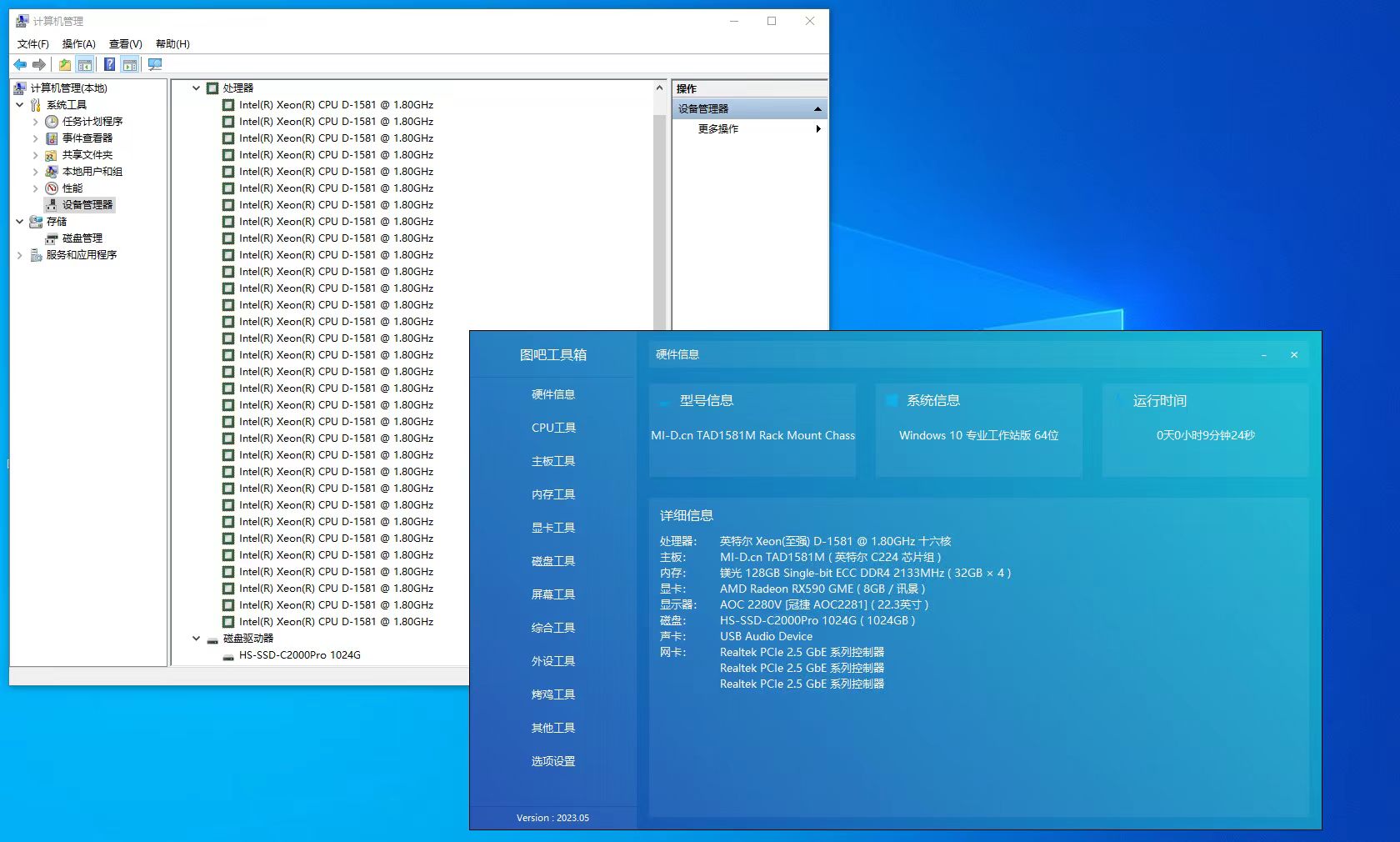Switch to 主板工具 in 图吧工具箱 sidebar

point(553,461)
